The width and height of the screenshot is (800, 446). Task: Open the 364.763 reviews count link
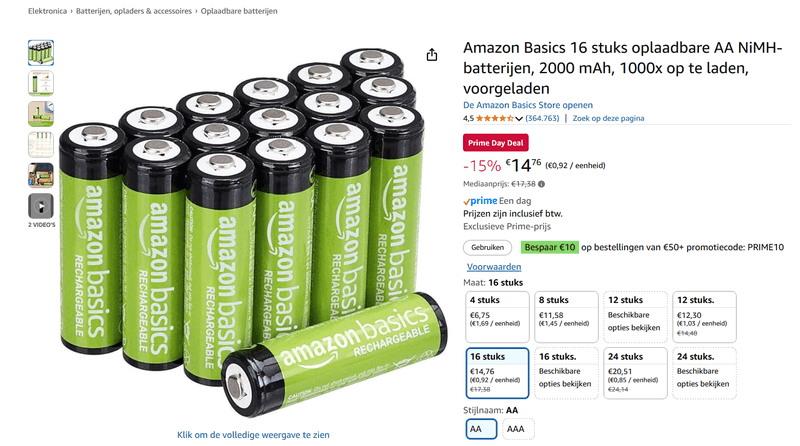[542, 118]
